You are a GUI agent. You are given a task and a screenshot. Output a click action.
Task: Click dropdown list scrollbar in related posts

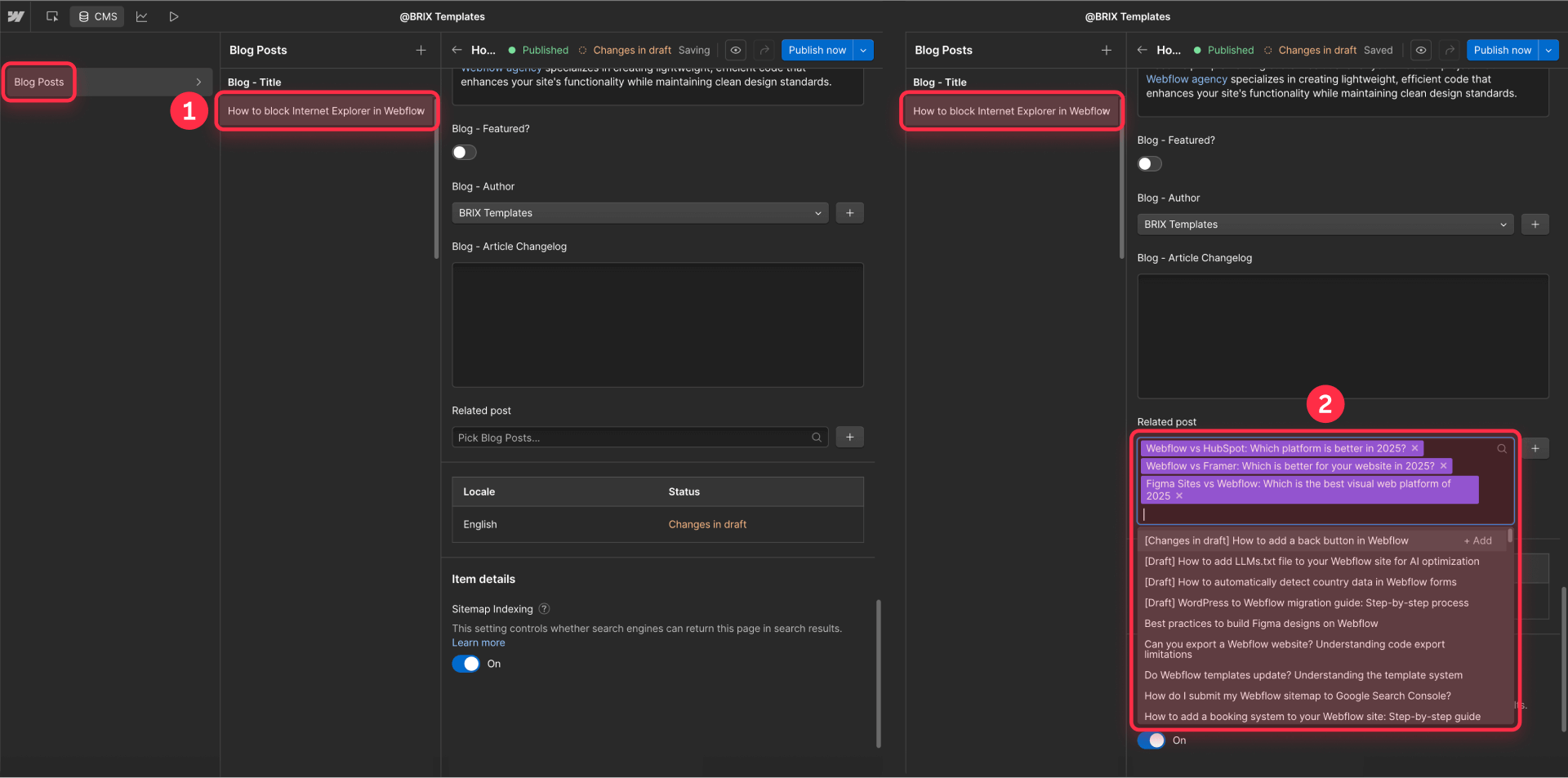click(x=1510, y=536)
